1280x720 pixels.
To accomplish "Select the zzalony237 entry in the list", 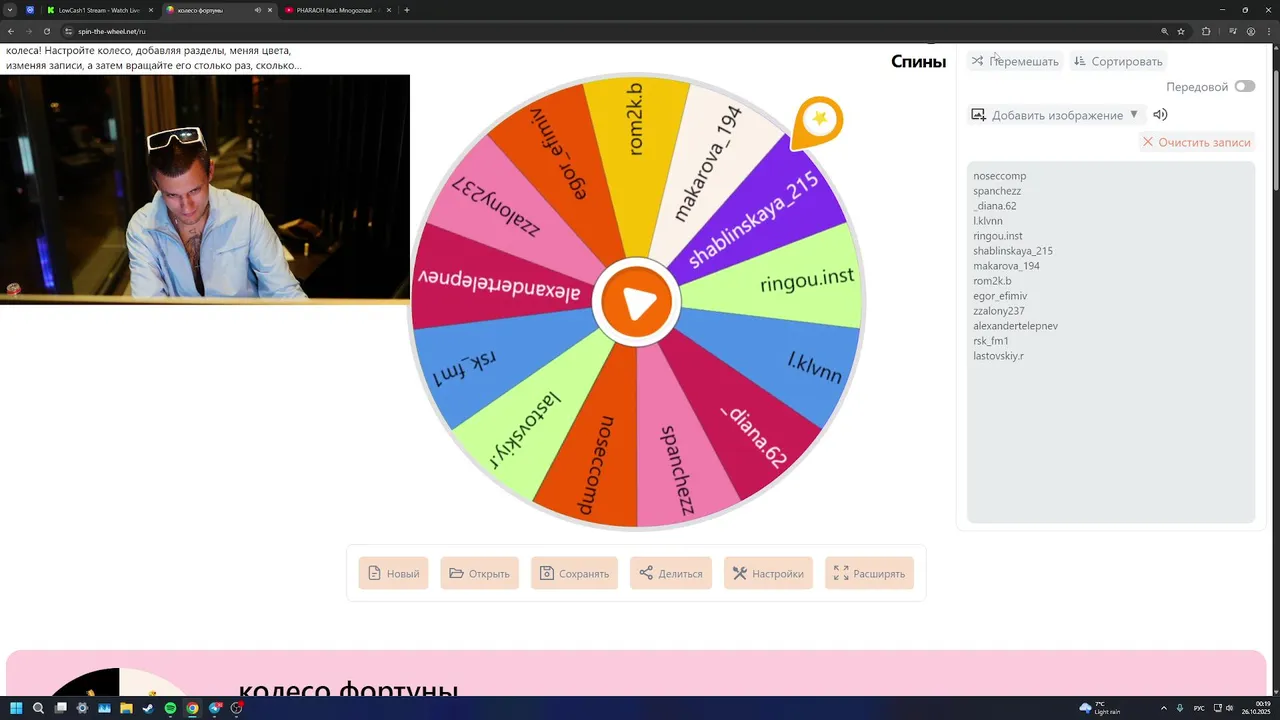I will pos(998,311).
